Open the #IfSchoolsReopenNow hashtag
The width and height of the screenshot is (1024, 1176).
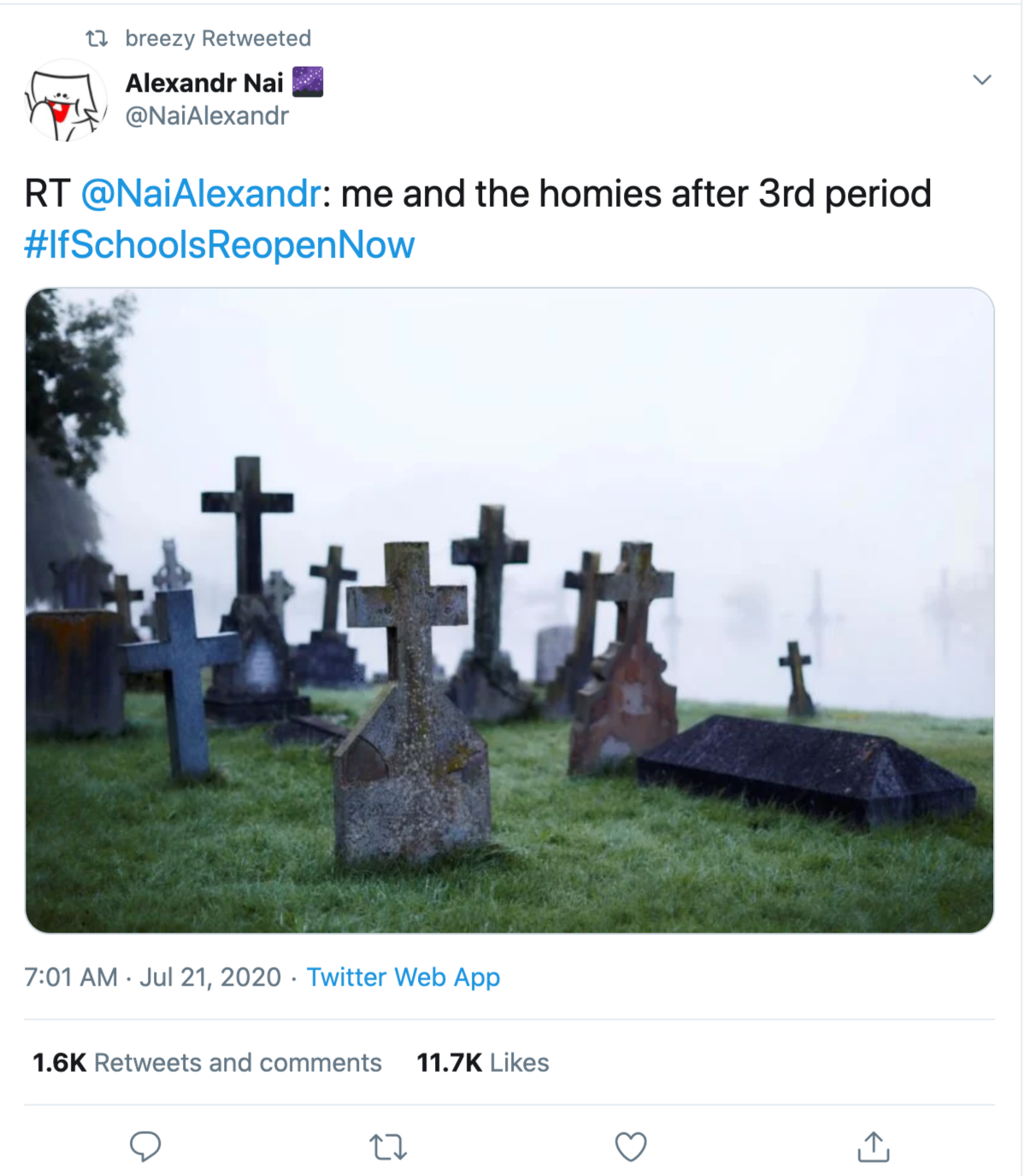coord(220,245)
